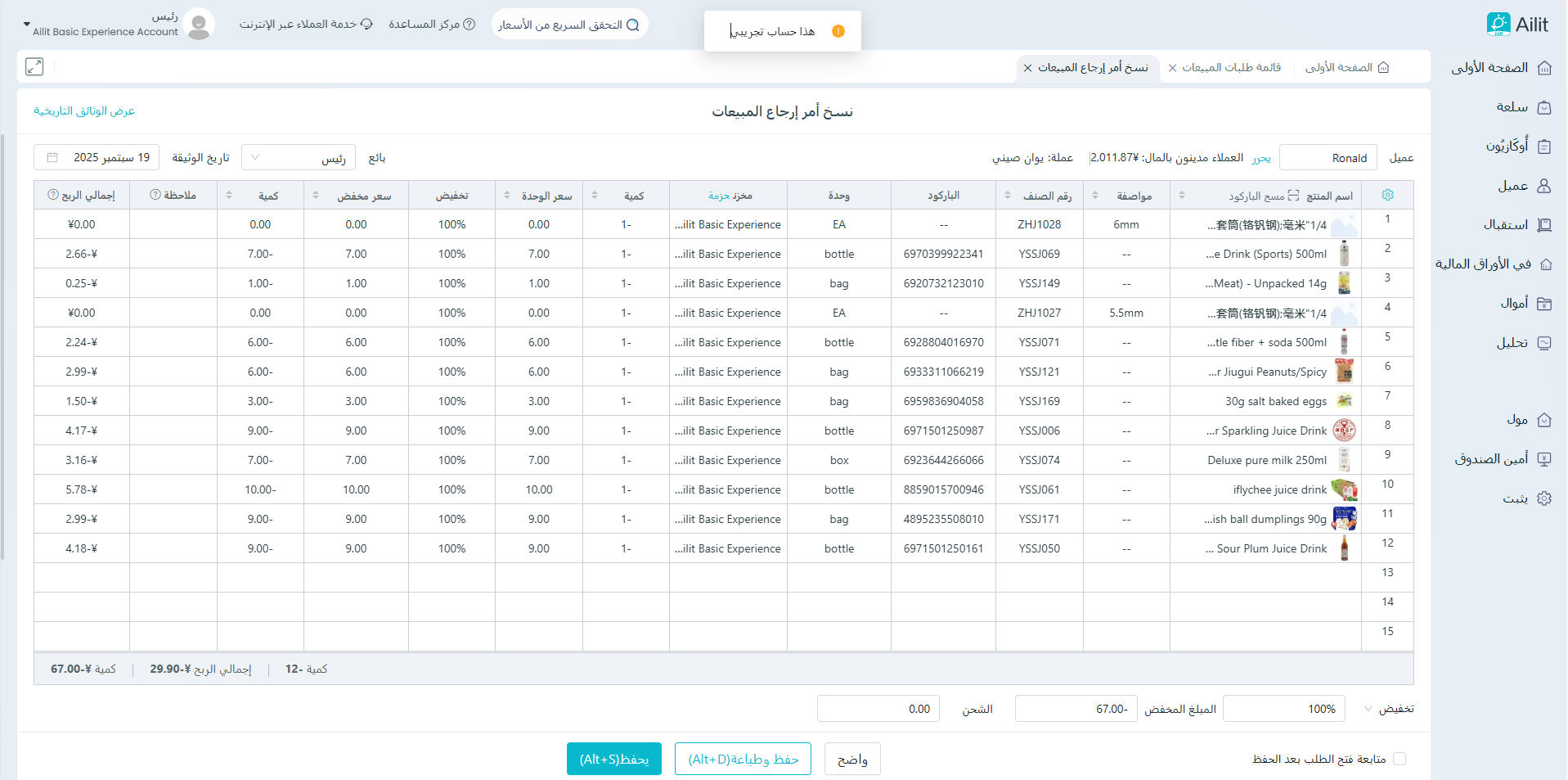Close the copy sales return order tab
1568x780 pixels.
[x=1027, y=68]
